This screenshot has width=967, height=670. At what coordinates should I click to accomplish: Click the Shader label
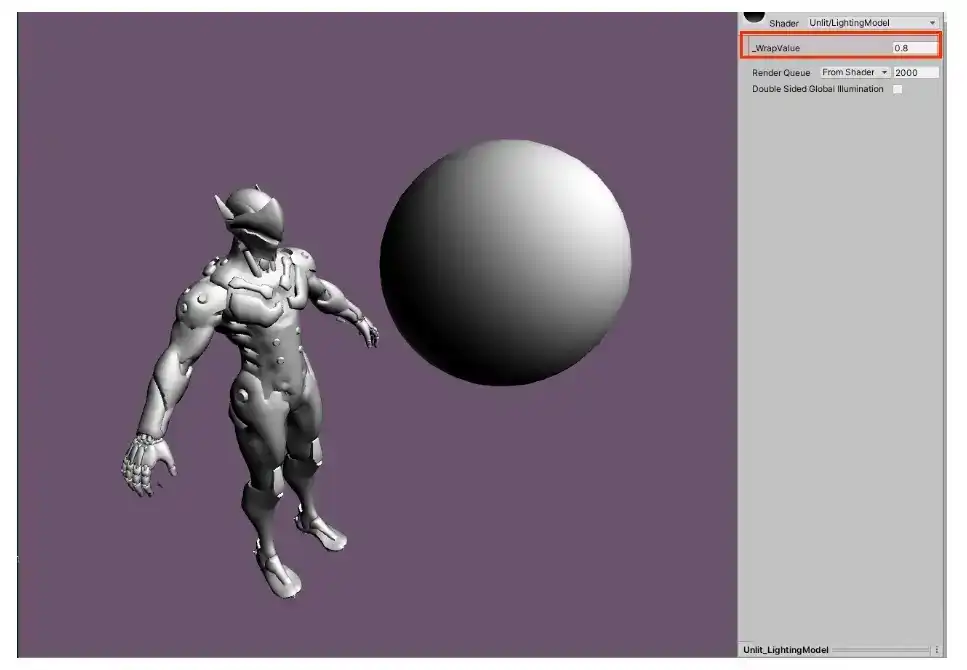[783, 23]
